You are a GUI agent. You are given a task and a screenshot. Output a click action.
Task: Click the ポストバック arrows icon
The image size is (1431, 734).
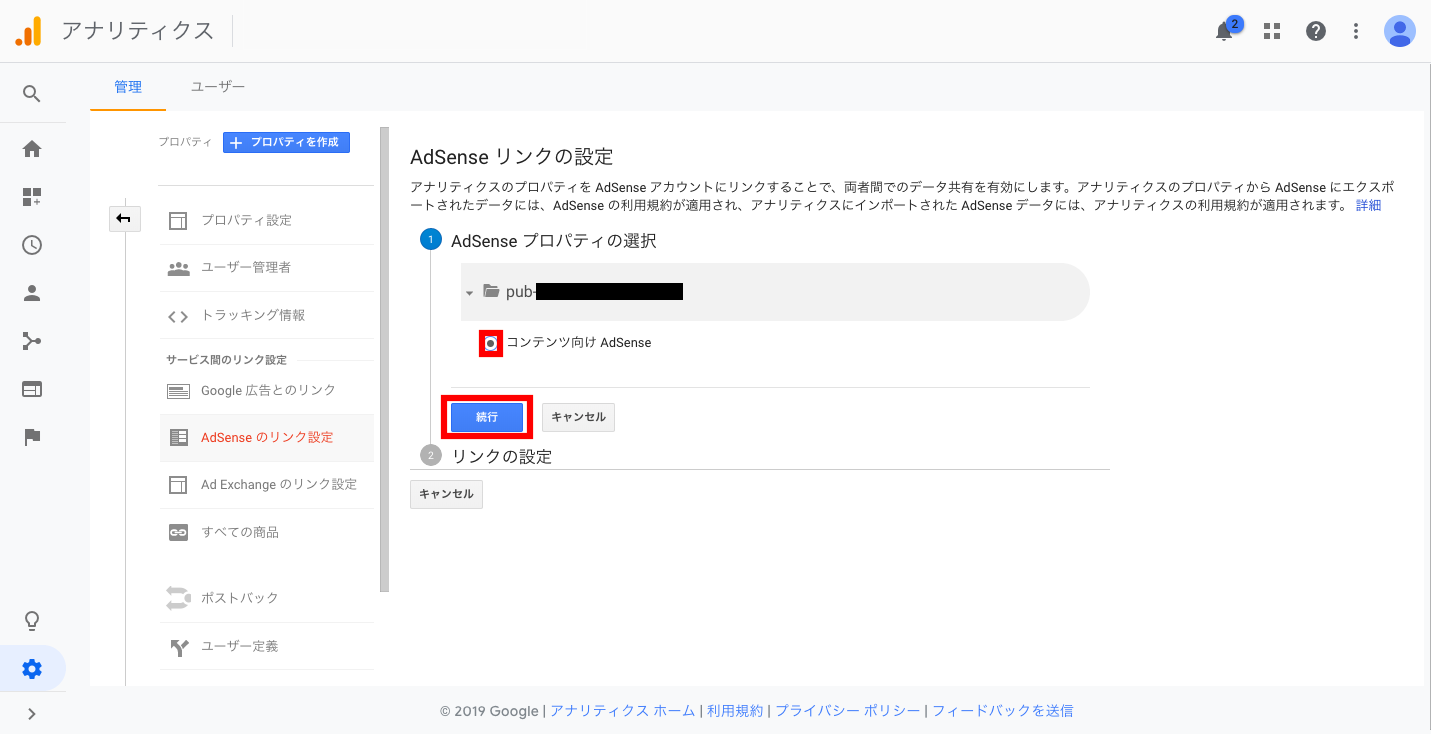[178, 598]
